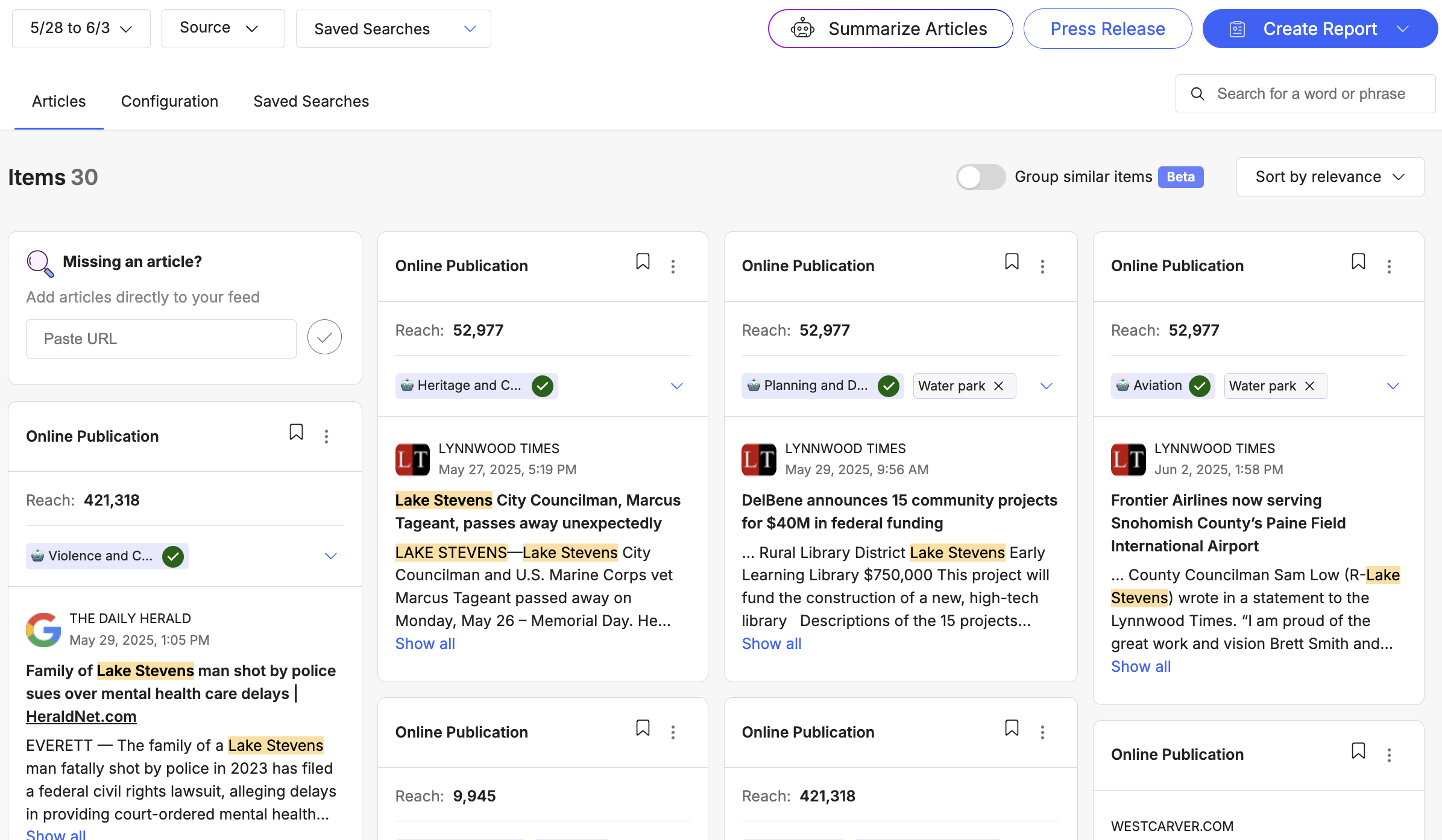
Task: Open more options for Lake Stevens Councilman card
Action: (673, 266)
